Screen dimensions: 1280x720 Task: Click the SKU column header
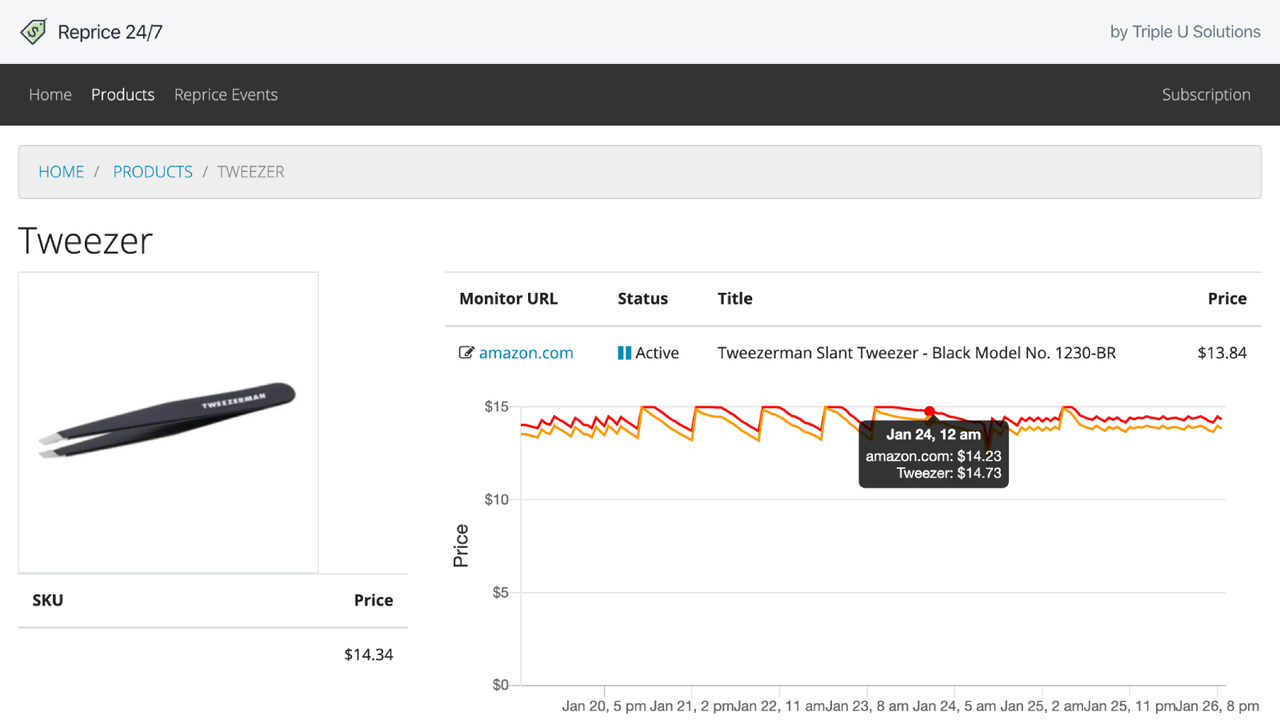point(48,600)
